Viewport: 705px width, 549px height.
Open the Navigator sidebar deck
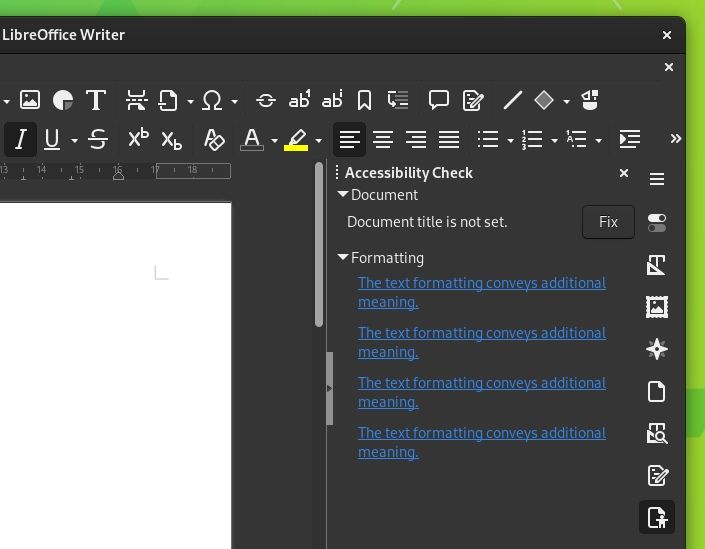coord(657,349)
